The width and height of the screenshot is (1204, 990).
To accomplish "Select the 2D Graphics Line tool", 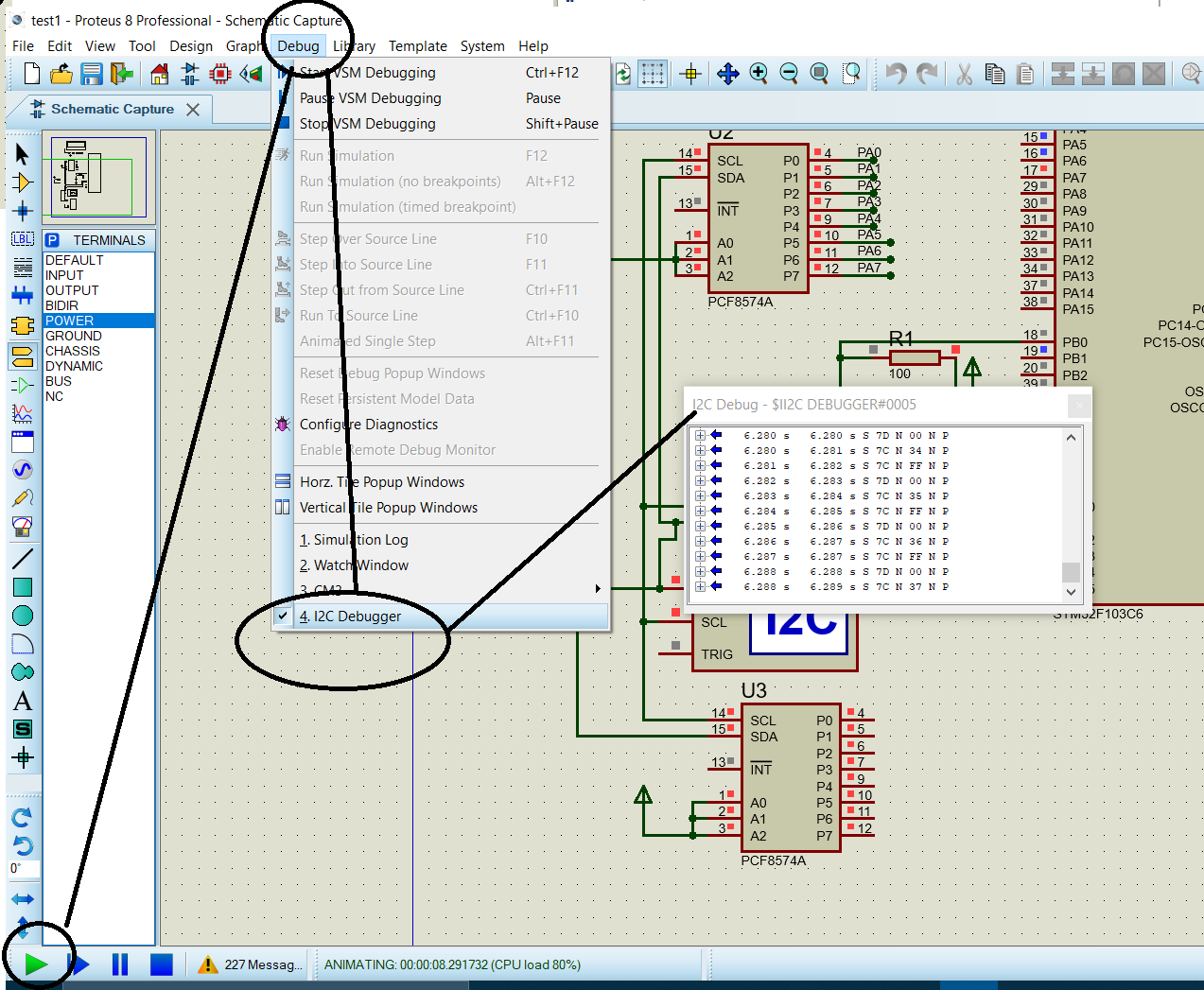I will 23,559.
